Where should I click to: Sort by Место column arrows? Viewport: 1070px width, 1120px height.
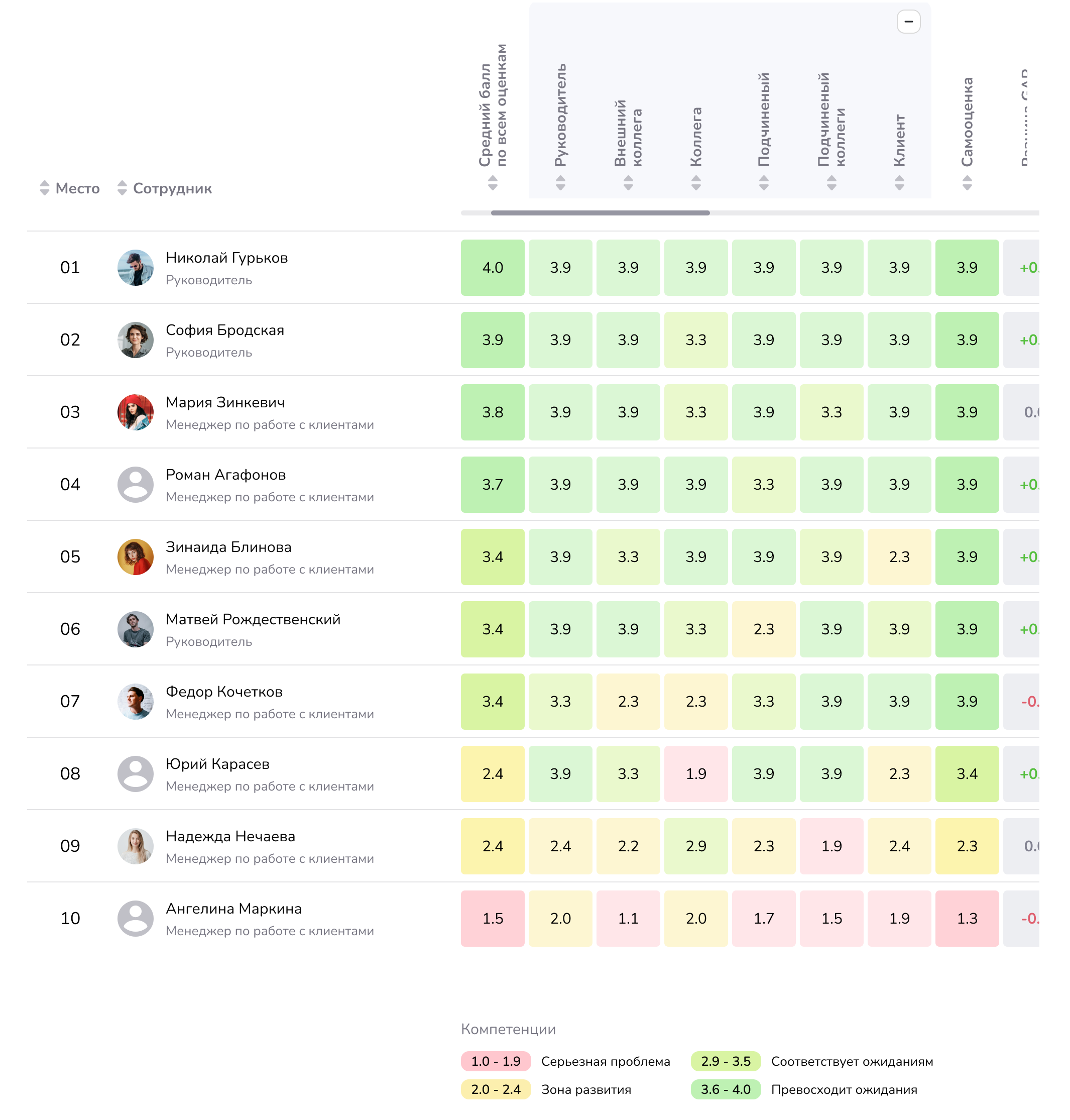click(45, 188)
